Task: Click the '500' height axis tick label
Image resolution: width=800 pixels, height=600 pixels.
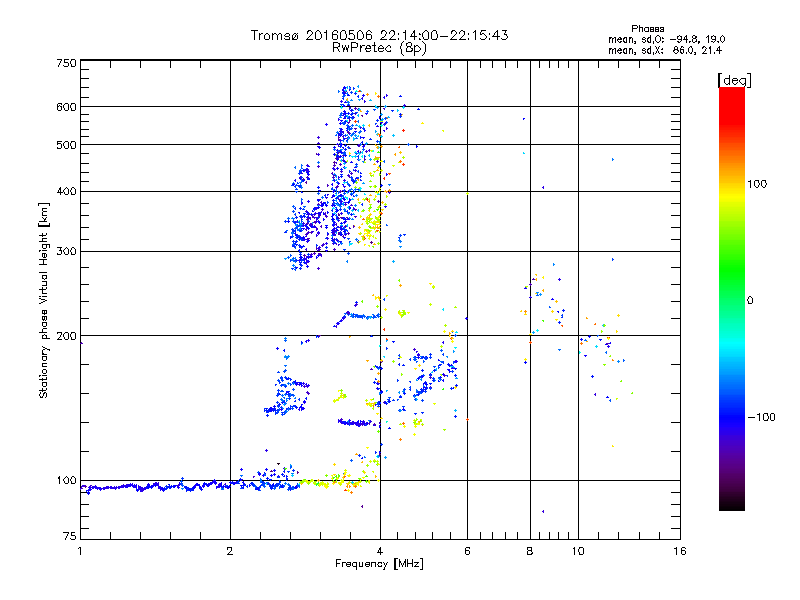Action: (66, 145)
